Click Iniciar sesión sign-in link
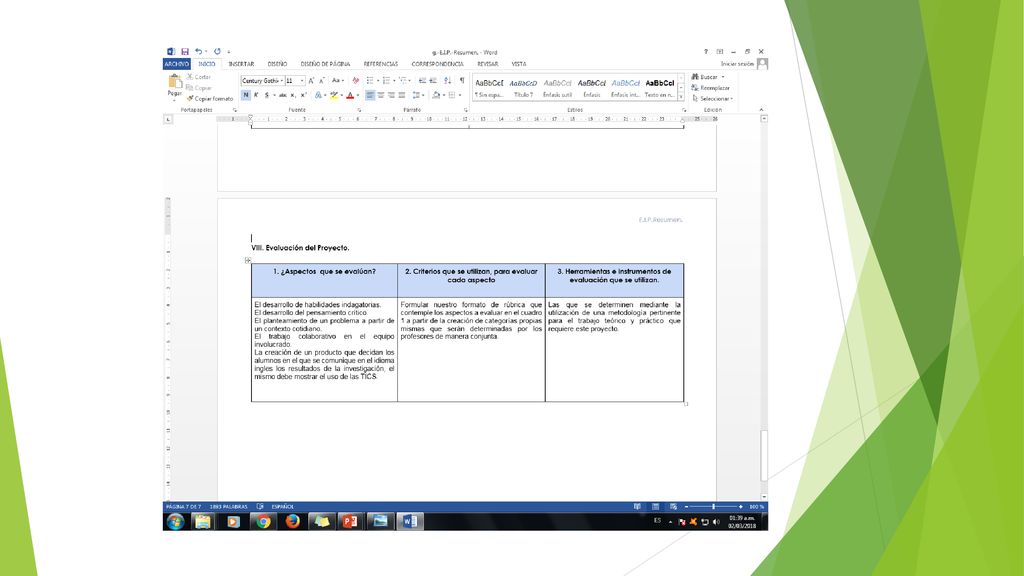The image size is (1024, 576). click(x=737, y=64)
